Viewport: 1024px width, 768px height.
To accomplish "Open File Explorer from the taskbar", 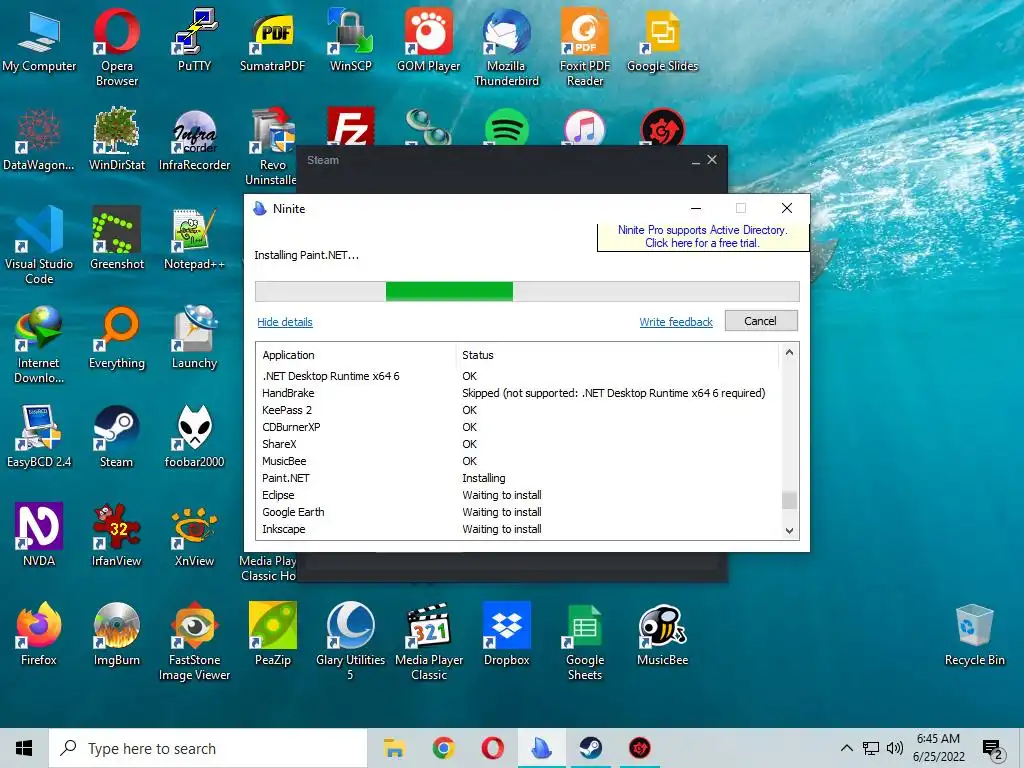I will click(x=394, y=748).
